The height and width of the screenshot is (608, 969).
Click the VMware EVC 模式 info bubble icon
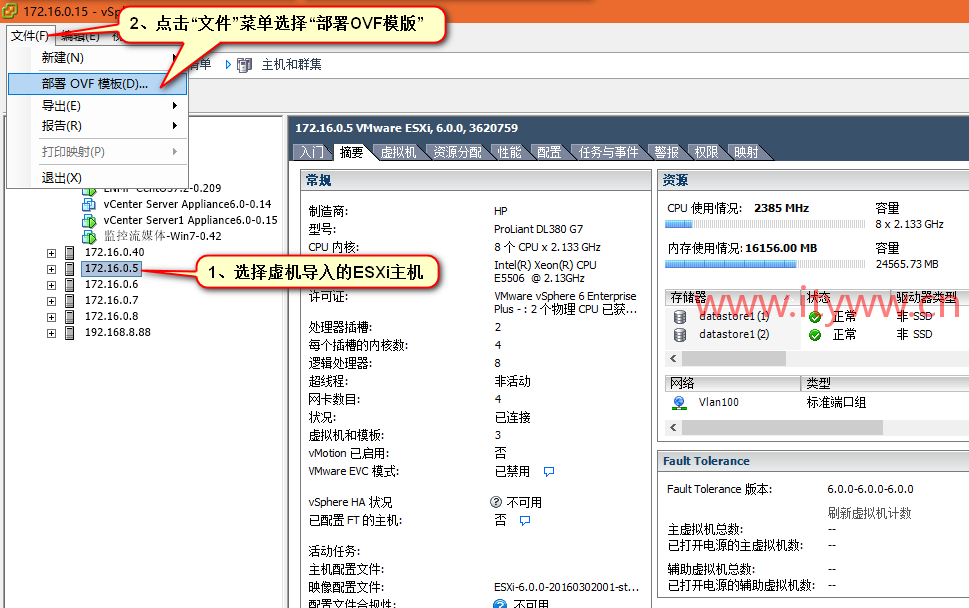pos(549,471)
